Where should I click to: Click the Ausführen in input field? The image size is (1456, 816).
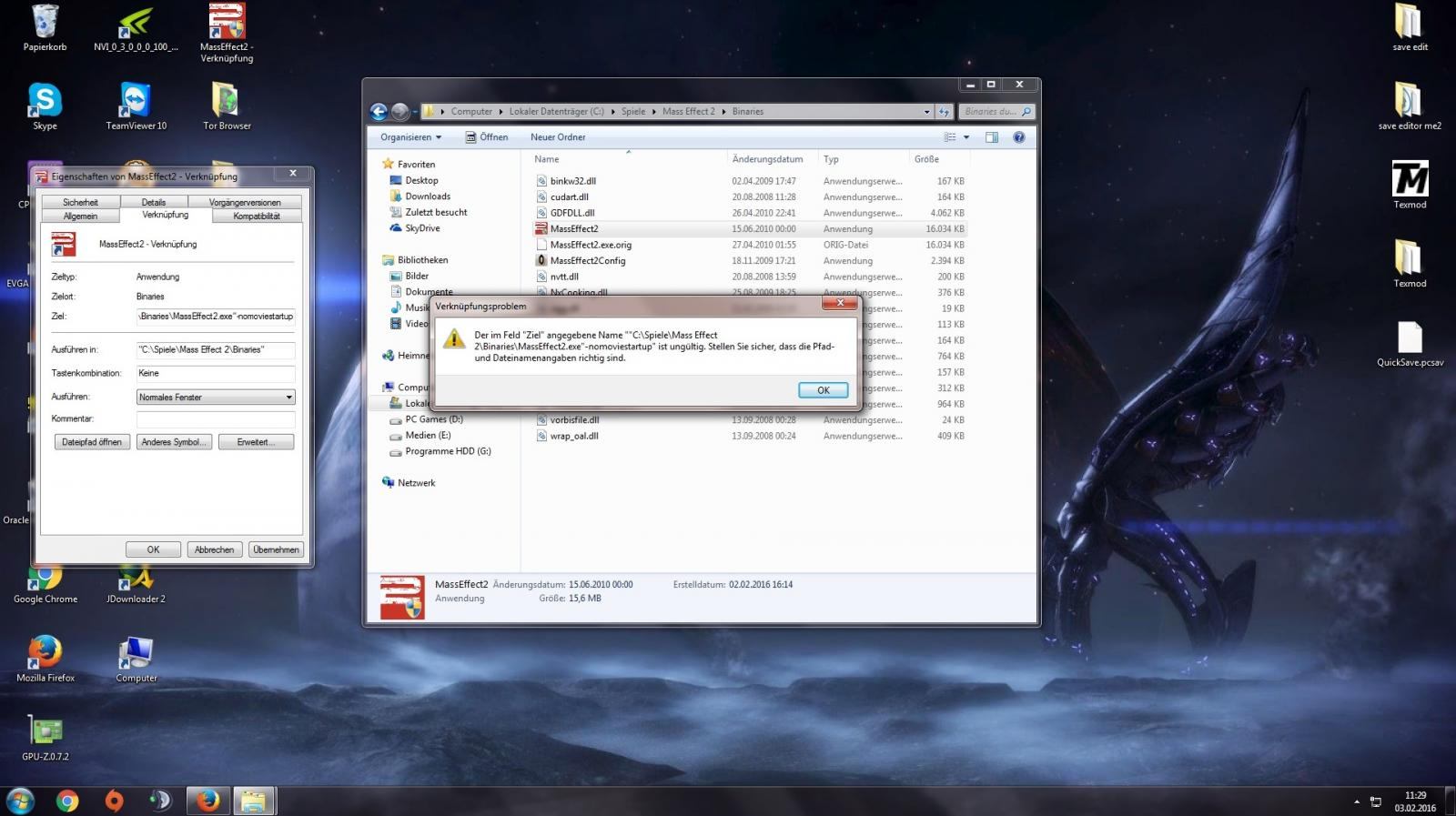(216, 349)
